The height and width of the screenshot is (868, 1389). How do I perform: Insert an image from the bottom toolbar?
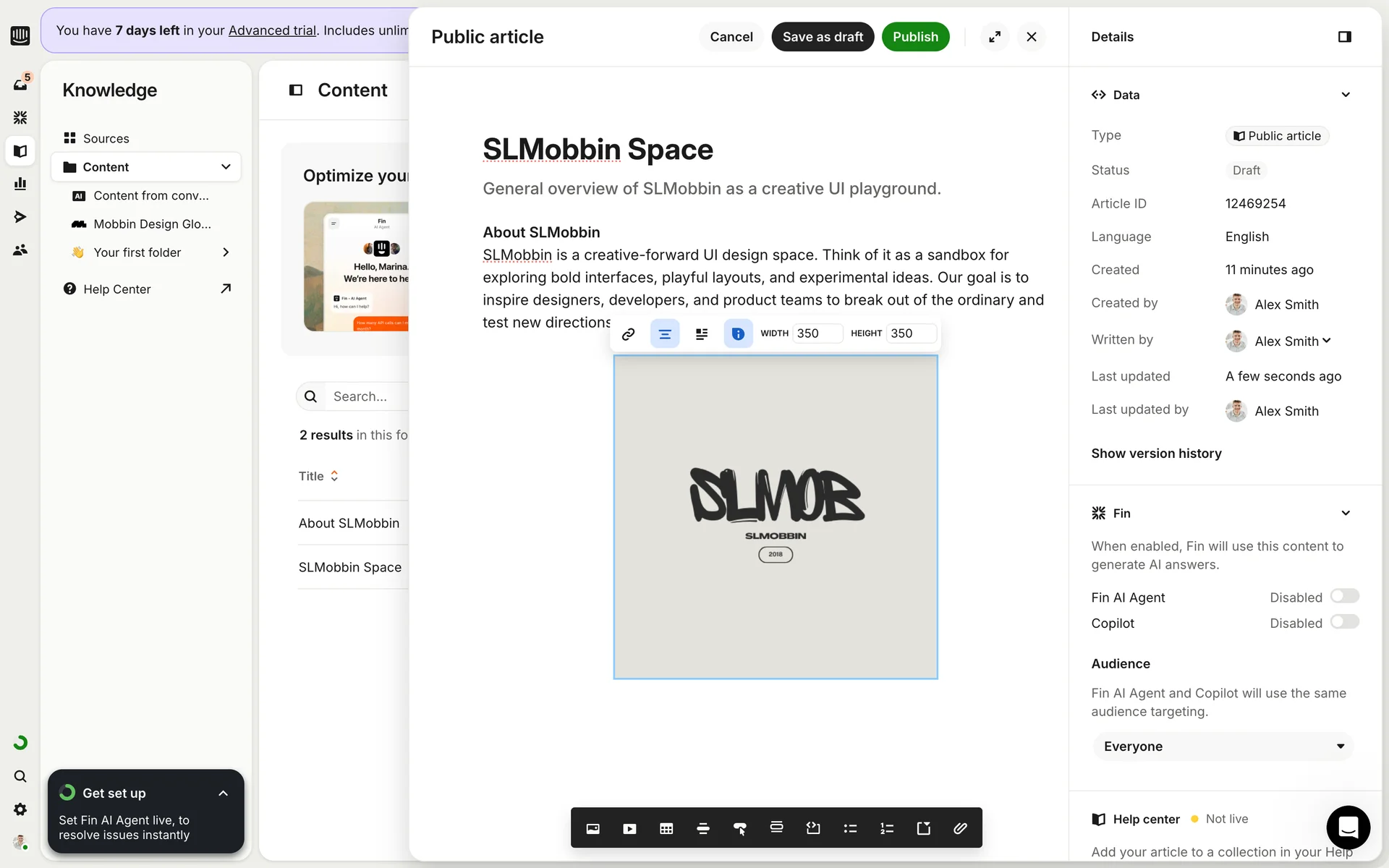pyautogui.click(x=592, y=828)
